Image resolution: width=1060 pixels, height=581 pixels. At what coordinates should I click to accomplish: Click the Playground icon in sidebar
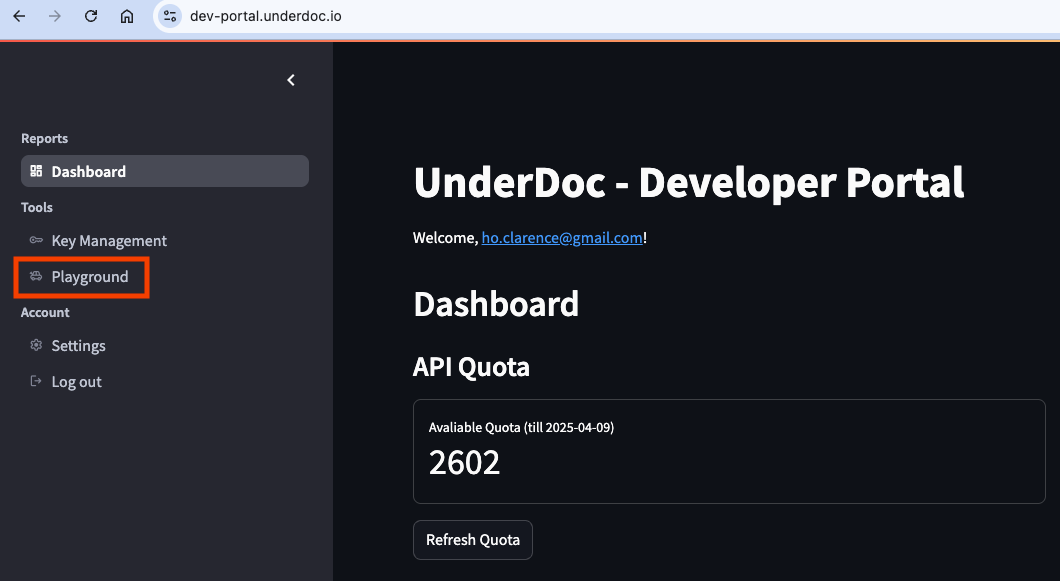coord(36,276)
